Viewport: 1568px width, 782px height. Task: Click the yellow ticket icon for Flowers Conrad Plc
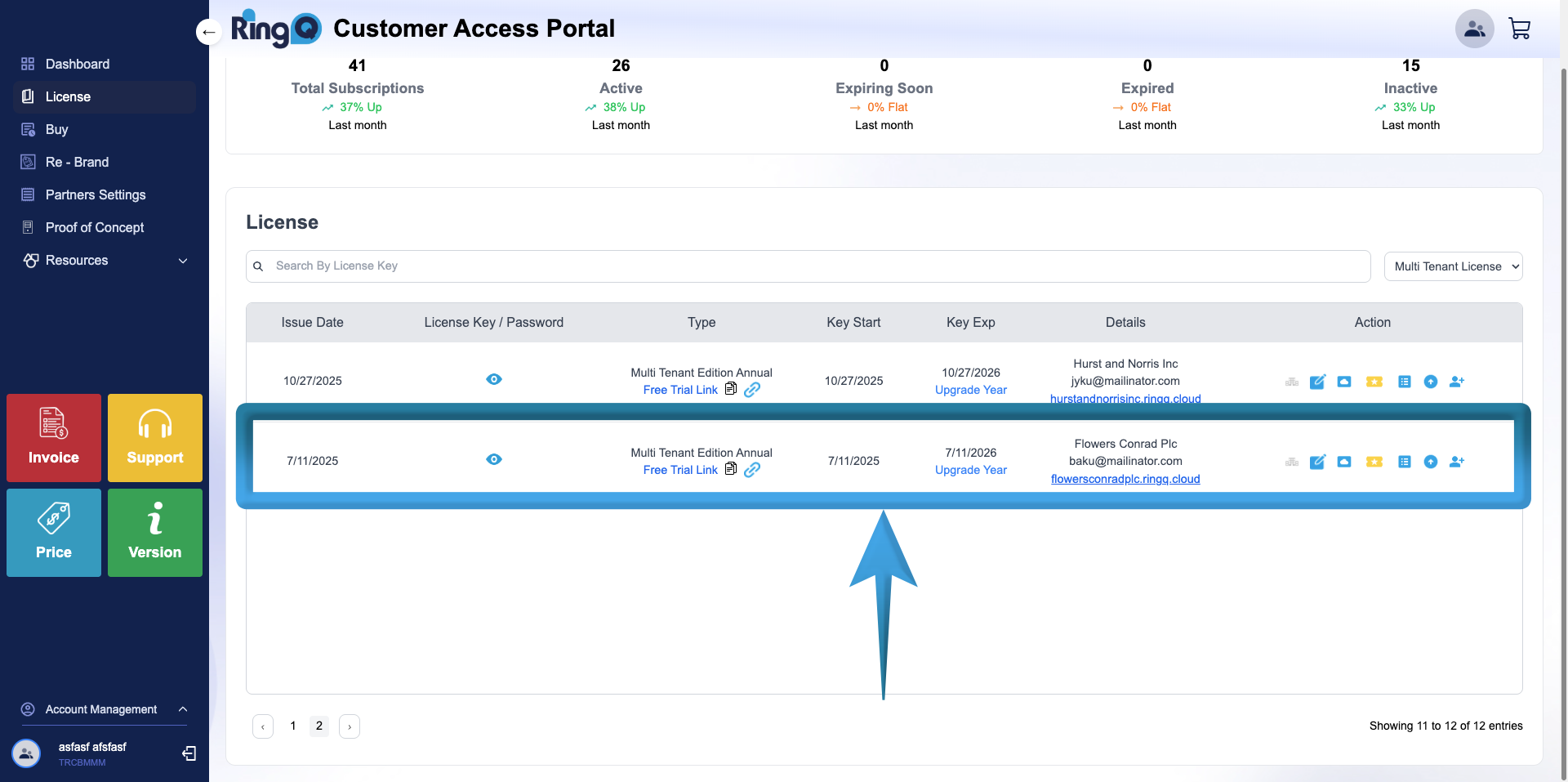pos(1374,462)
